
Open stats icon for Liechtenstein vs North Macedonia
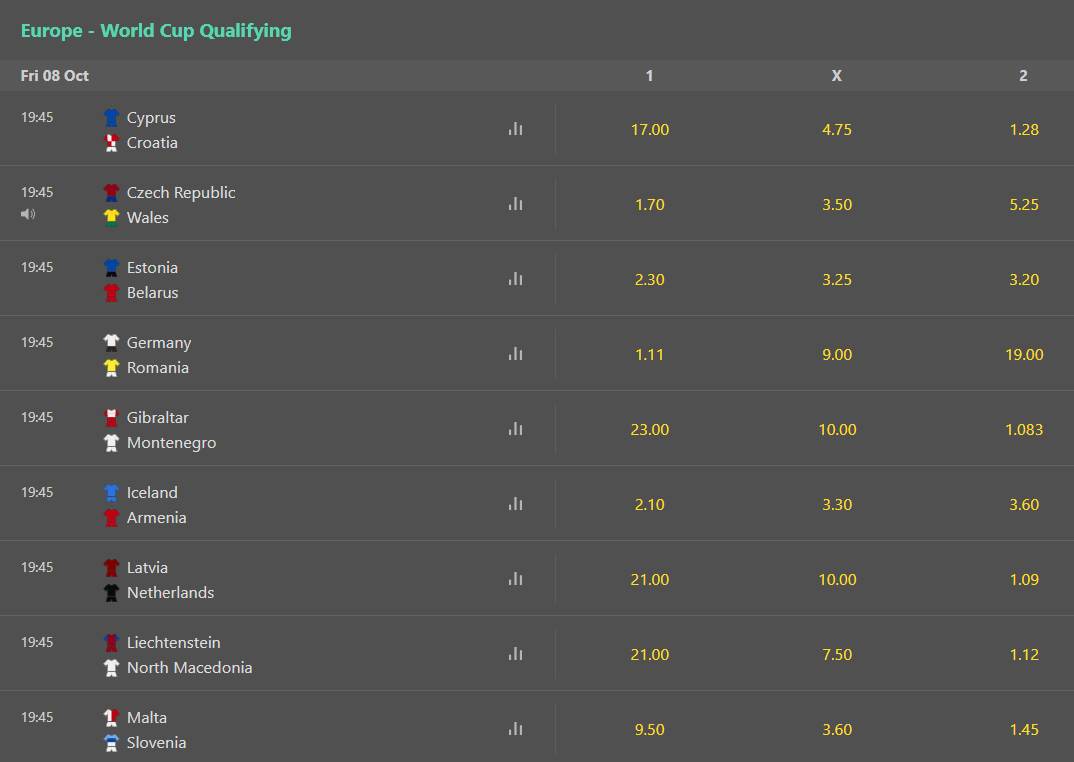[x=516, y=654]
